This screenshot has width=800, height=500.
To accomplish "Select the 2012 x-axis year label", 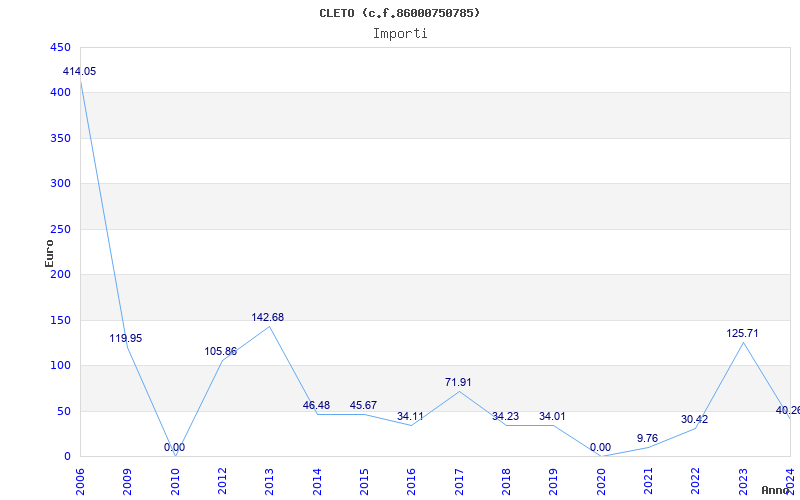I will pyautogui.click(x=222, y=482).
